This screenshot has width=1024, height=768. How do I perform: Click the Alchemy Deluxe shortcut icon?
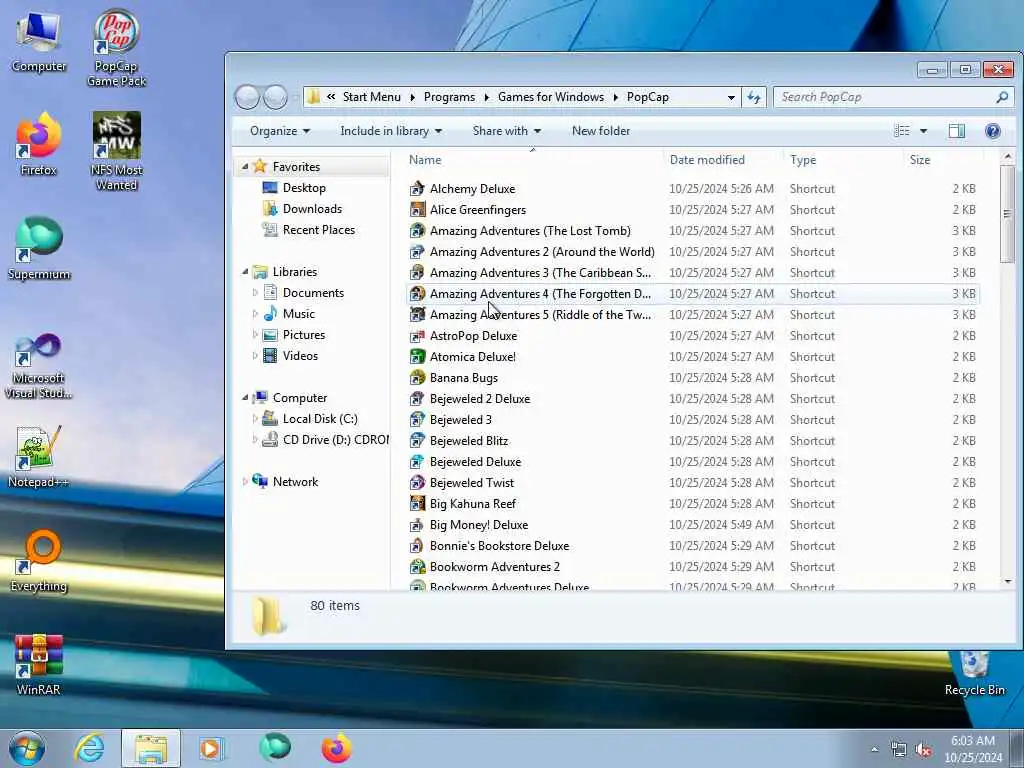(417, 189)
